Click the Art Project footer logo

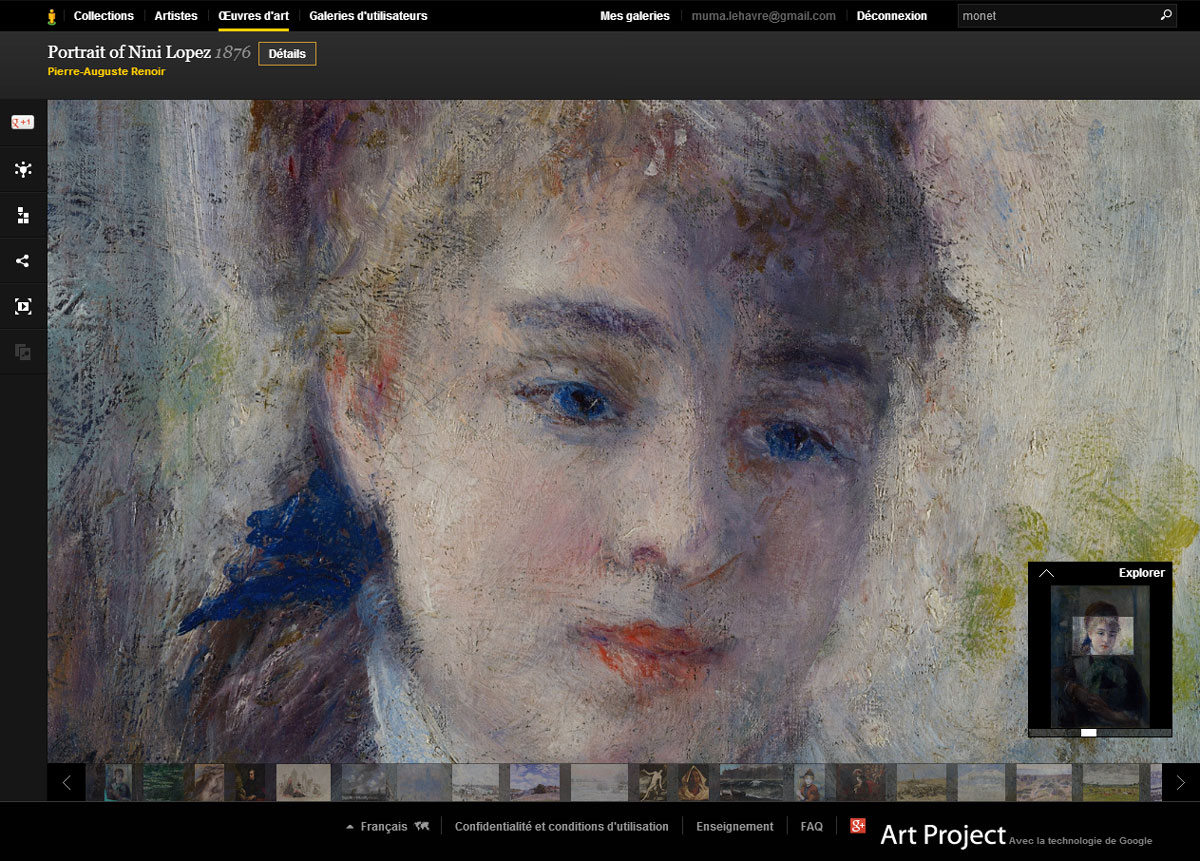coord(943,835)
